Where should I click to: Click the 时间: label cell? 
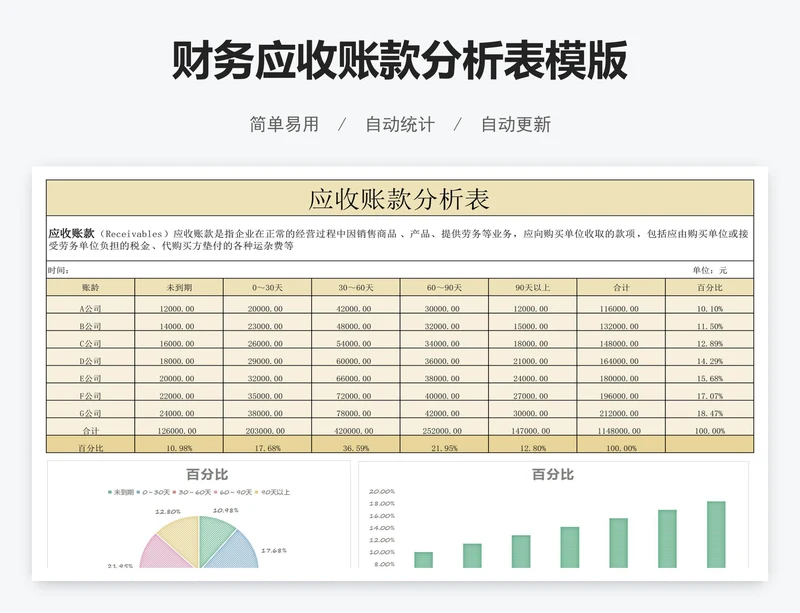59,270
